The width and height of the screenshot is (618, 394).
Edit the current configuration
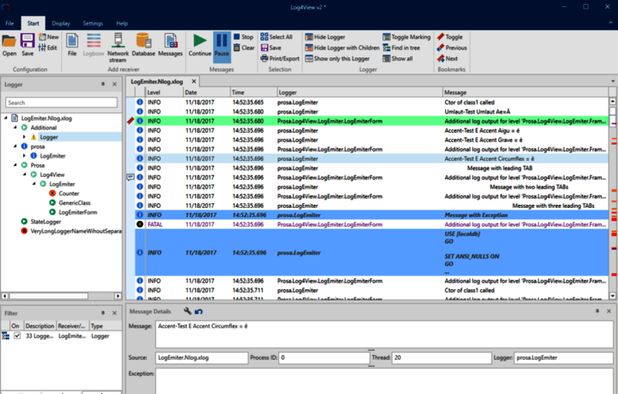48,47
